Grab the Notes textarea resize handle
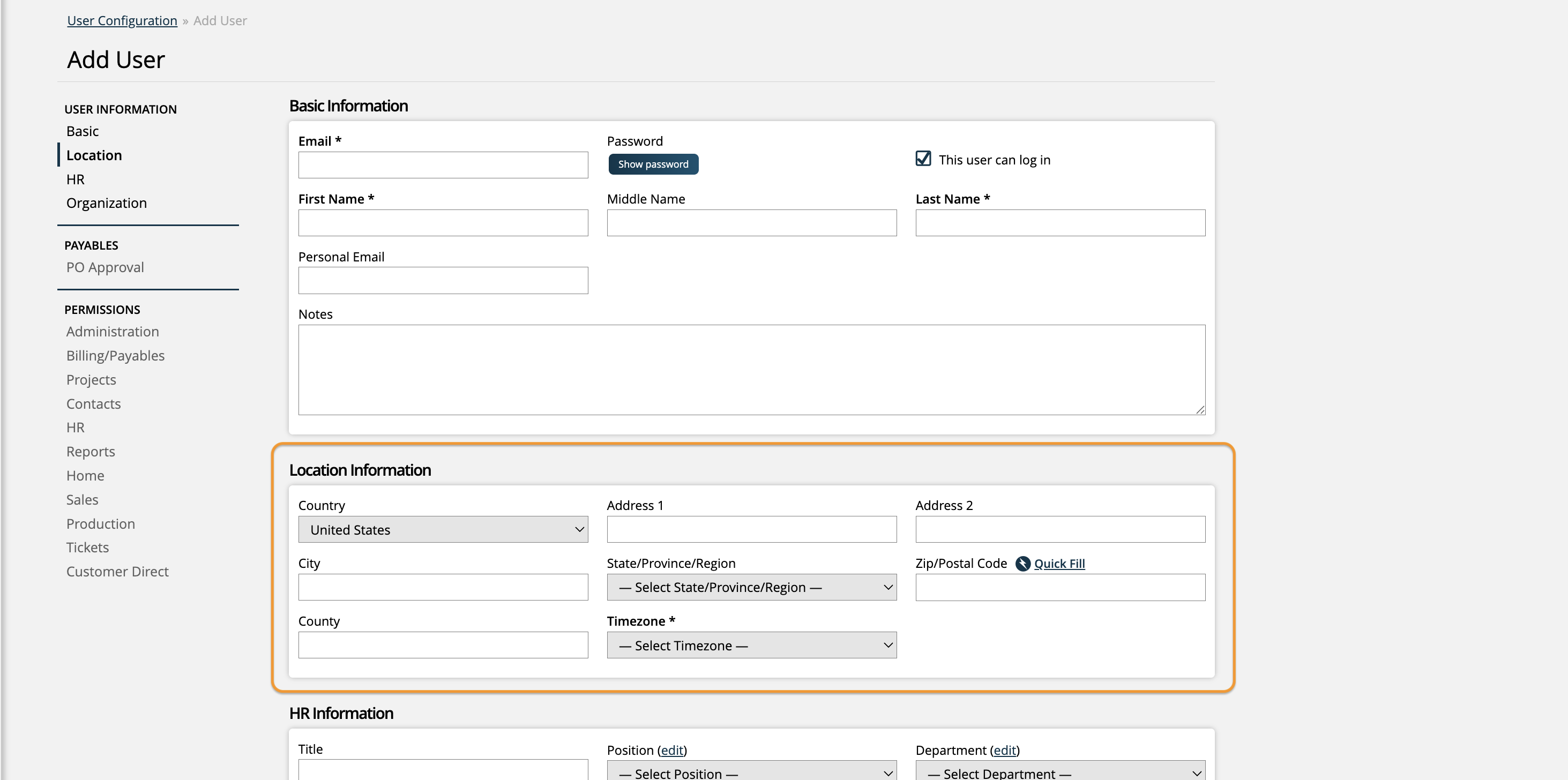This screenshot has height=780, width=1568. (1200, 410)
